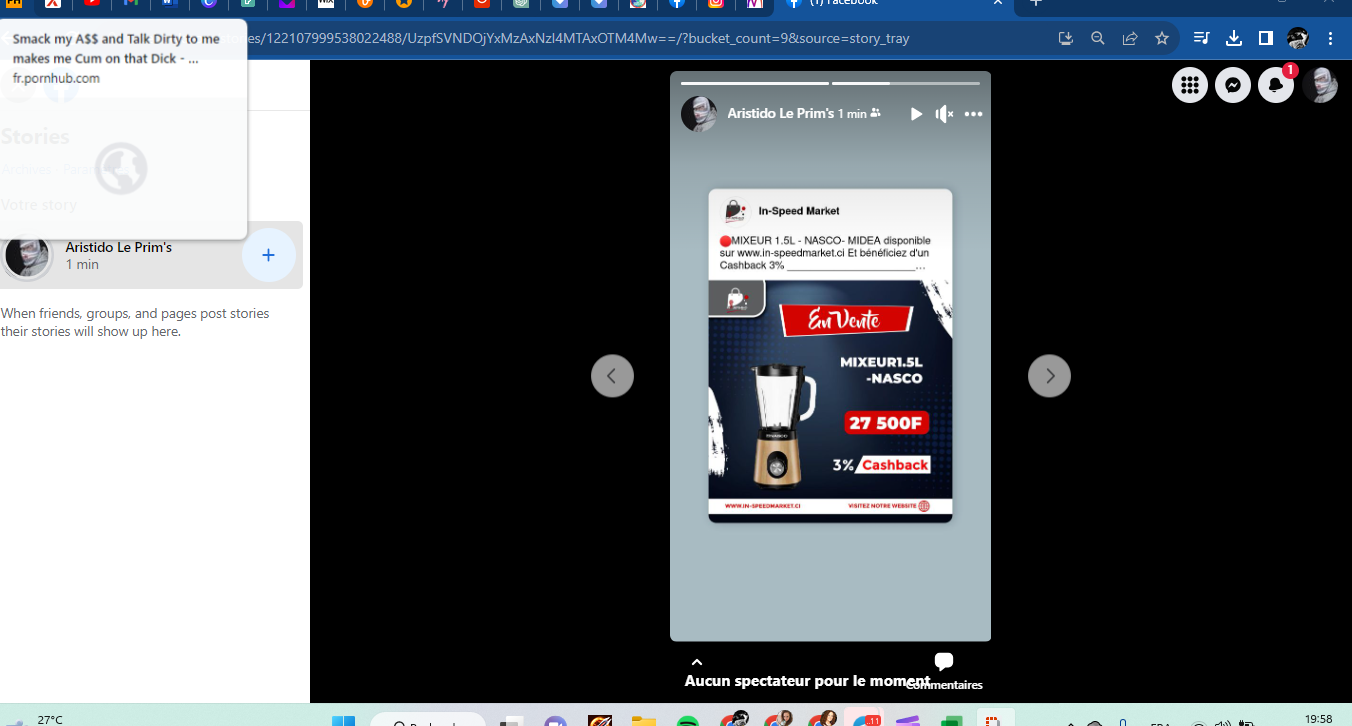Open Messenger chats

[x=1233, y=86]
